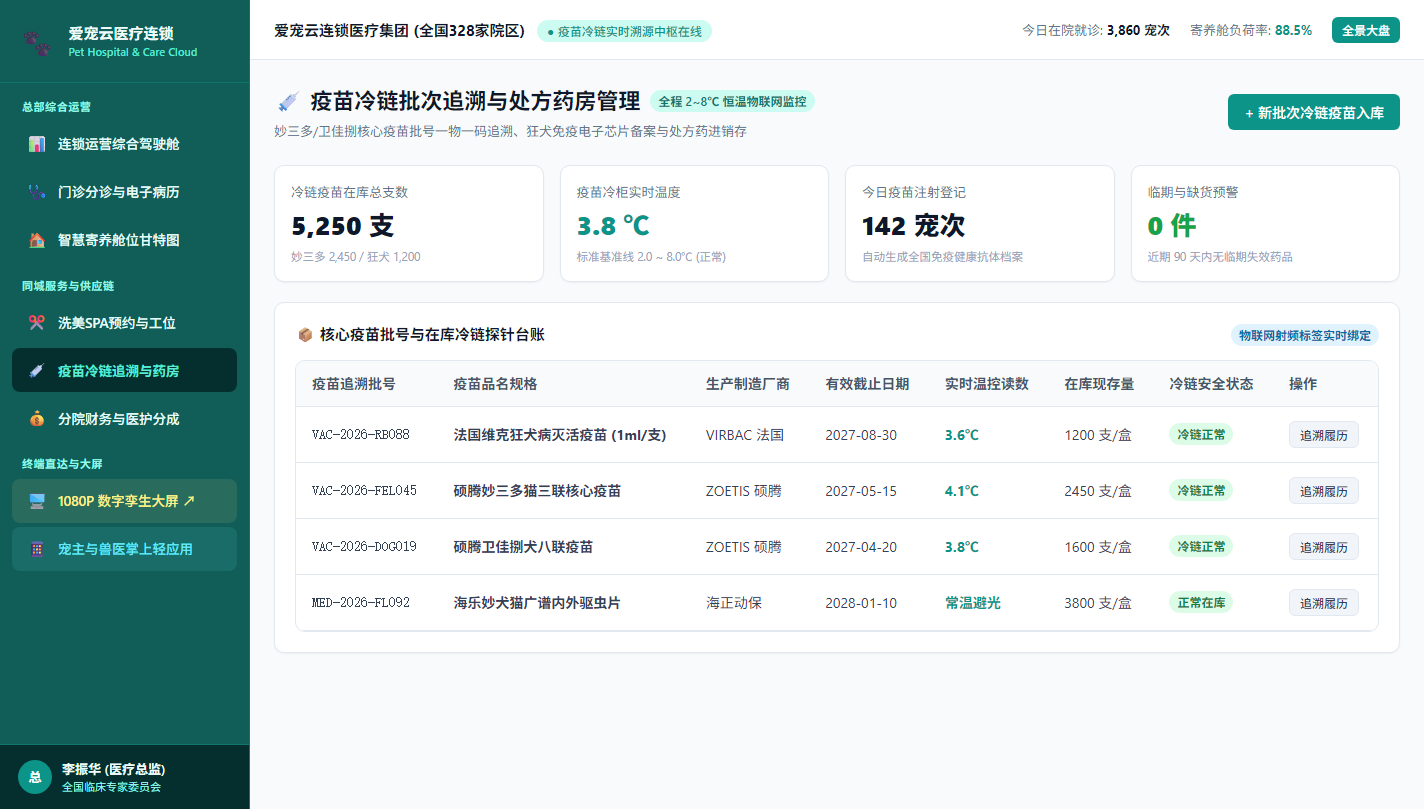
Task: Open the 1080P 数字孪生大屏 link
Action: [x=124, y=501]
